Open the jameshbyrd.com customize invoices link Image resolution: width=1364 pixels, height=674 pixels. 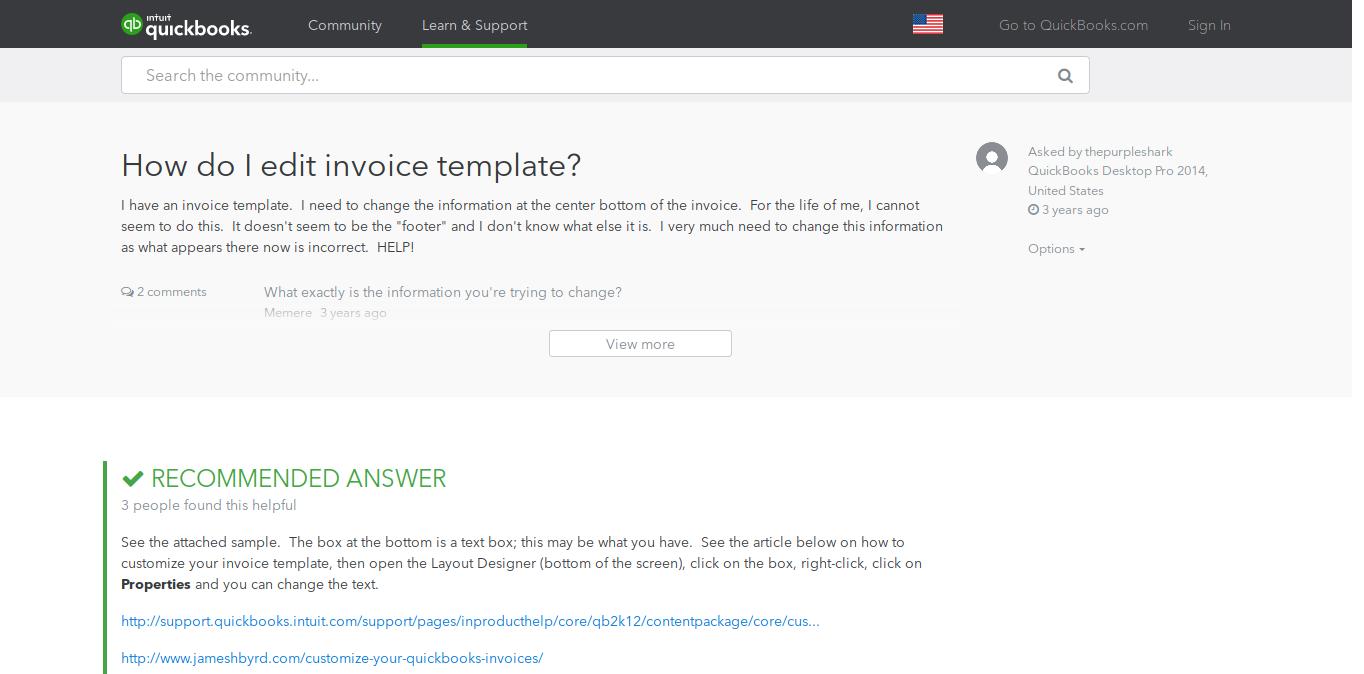[332, 658]
